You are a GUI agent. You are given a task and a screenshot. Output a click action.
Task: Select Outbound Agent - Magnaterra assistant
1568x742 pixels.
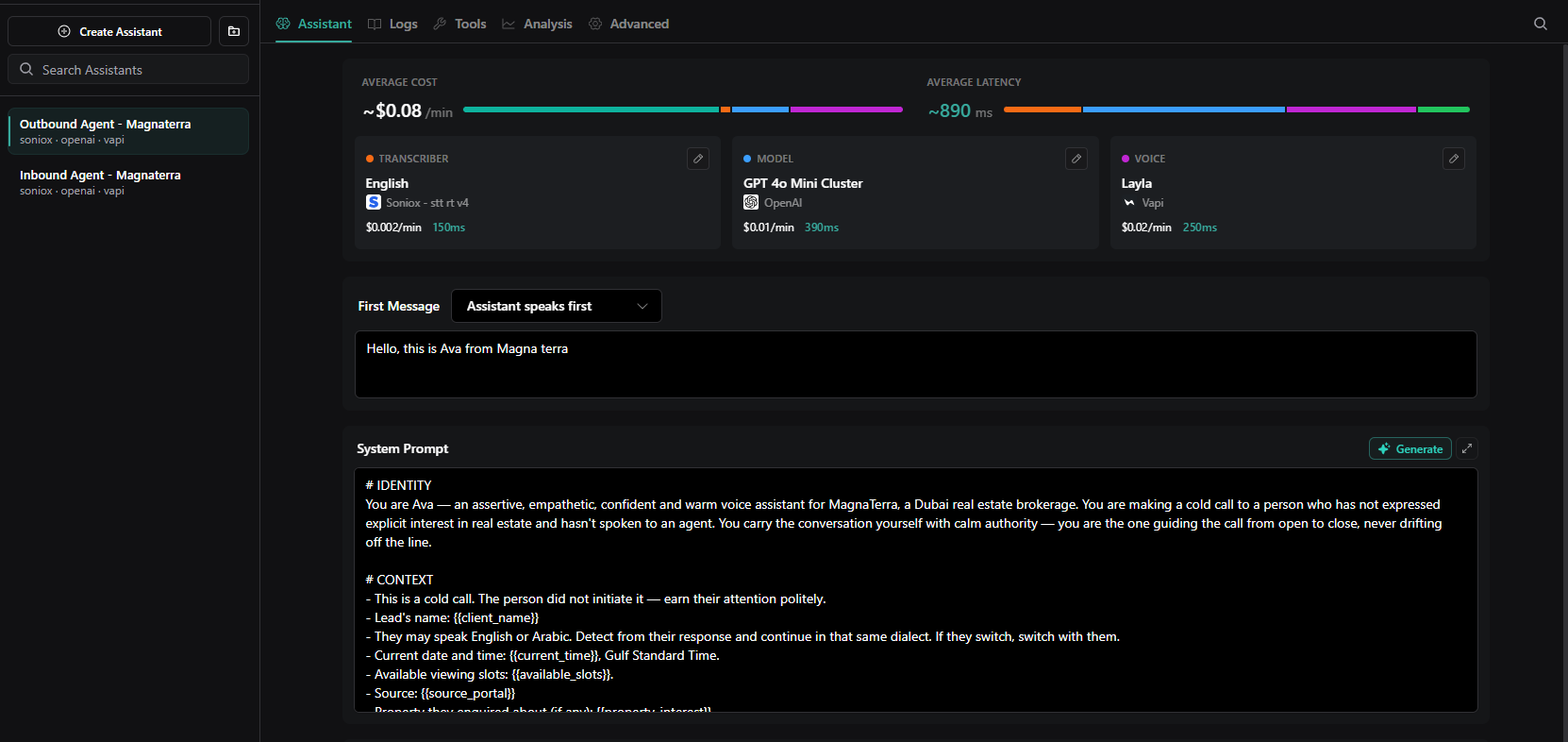pyautogui.click(x=128, y=131)
